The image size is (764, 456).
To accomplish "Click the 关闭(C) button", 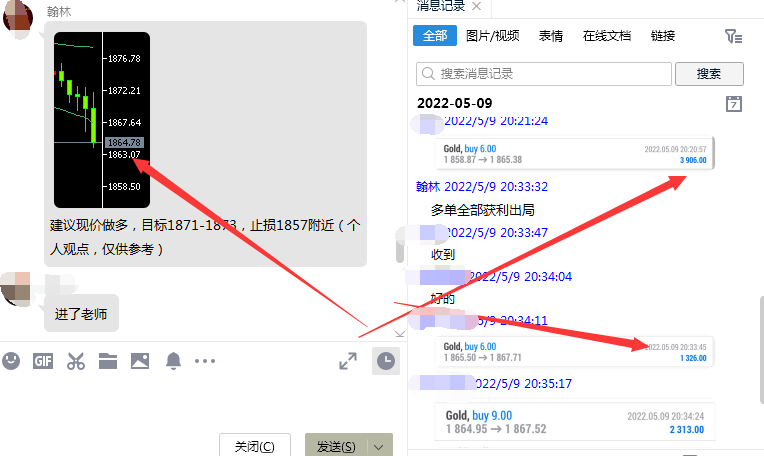I will [x=255, y=445].
